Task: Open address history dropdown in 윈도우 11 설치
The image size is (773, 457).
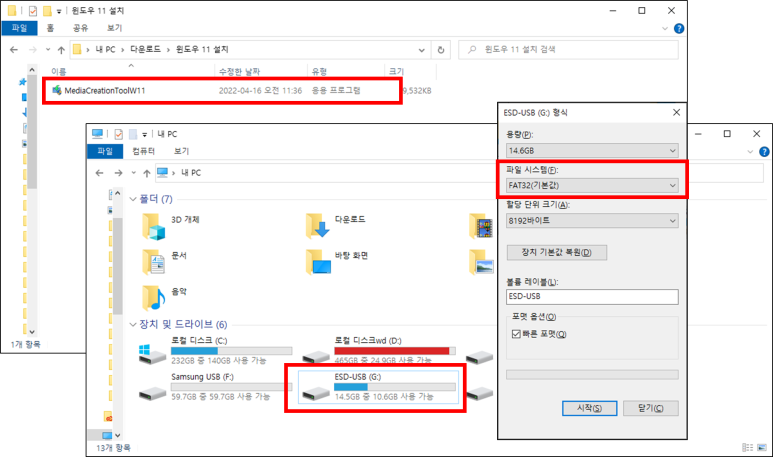Action: (422, 50)
